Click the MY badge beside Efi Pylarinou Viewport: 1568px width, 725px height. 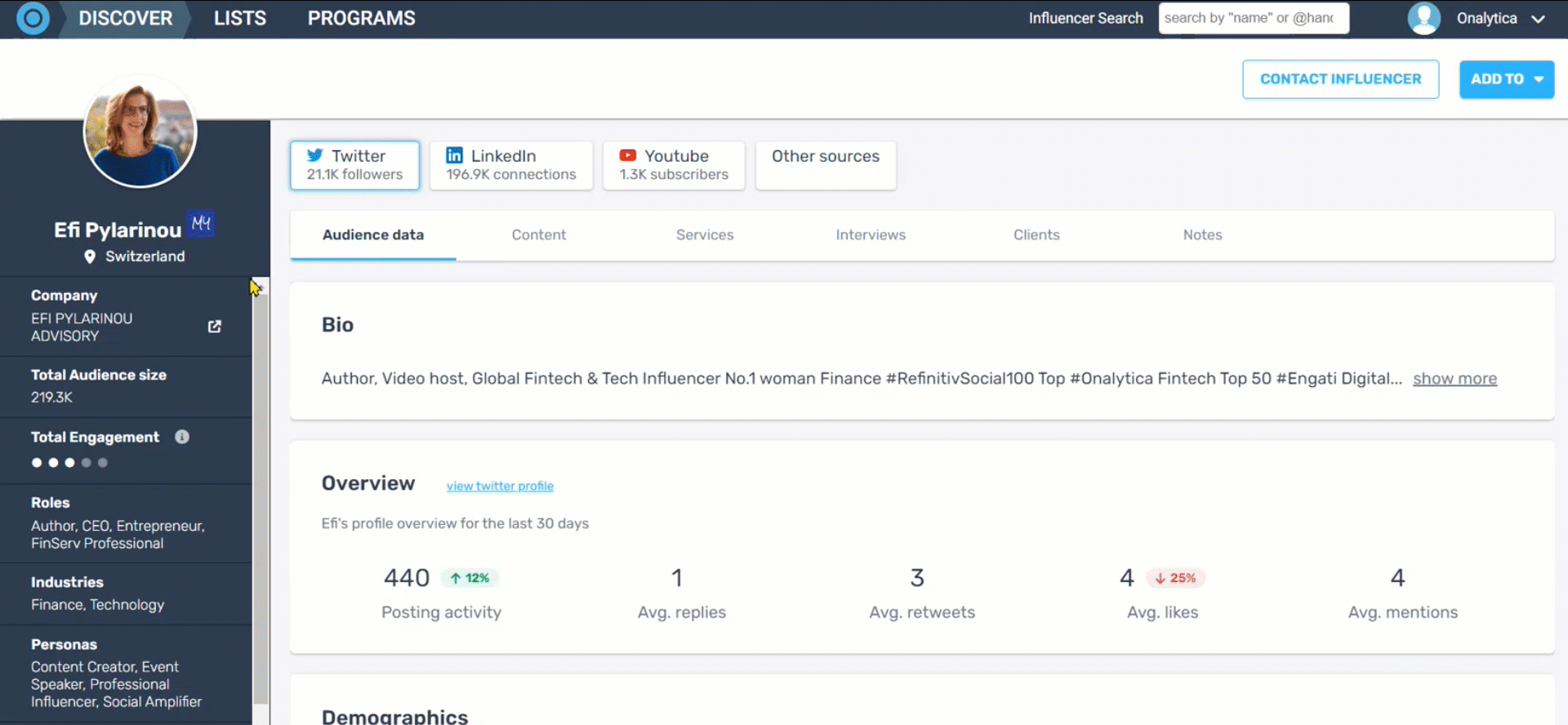pyautogui.click(x=201, y=223)
